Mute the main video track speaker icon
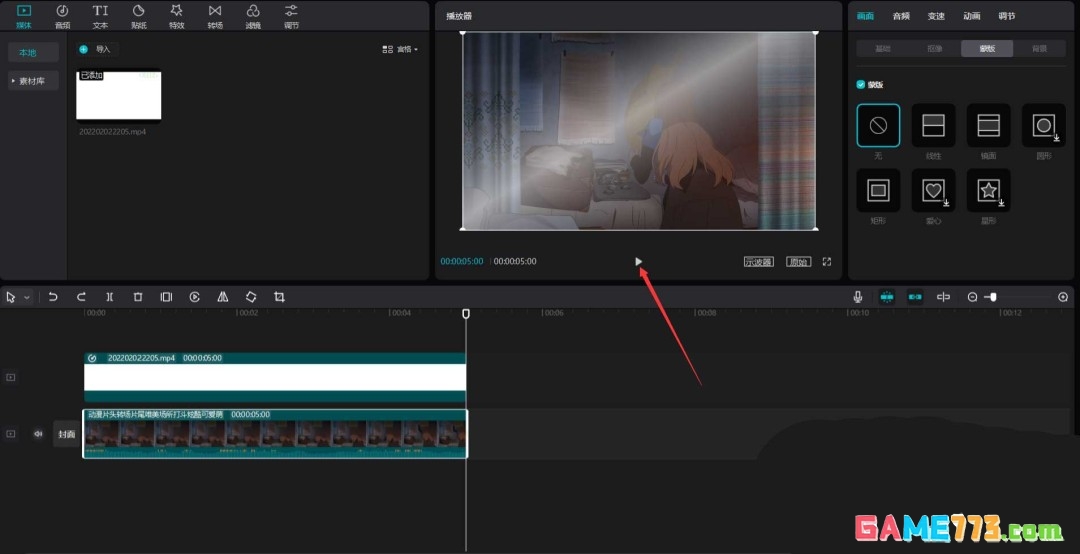This screenshot has width=1080, height=554. coord(38,434)
